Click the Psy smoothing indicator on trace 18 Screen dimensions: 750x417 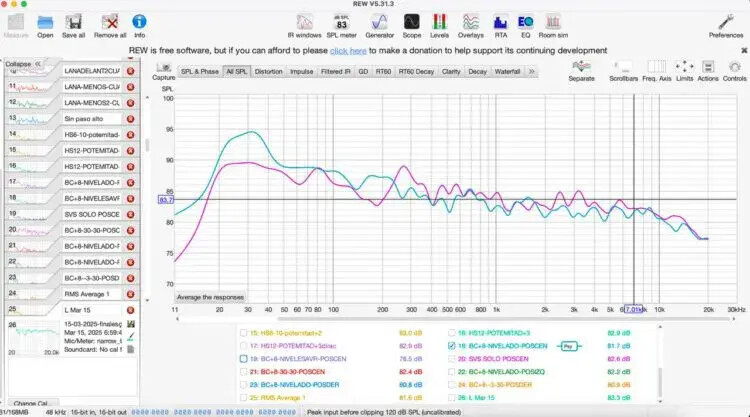tap(568, 346)
